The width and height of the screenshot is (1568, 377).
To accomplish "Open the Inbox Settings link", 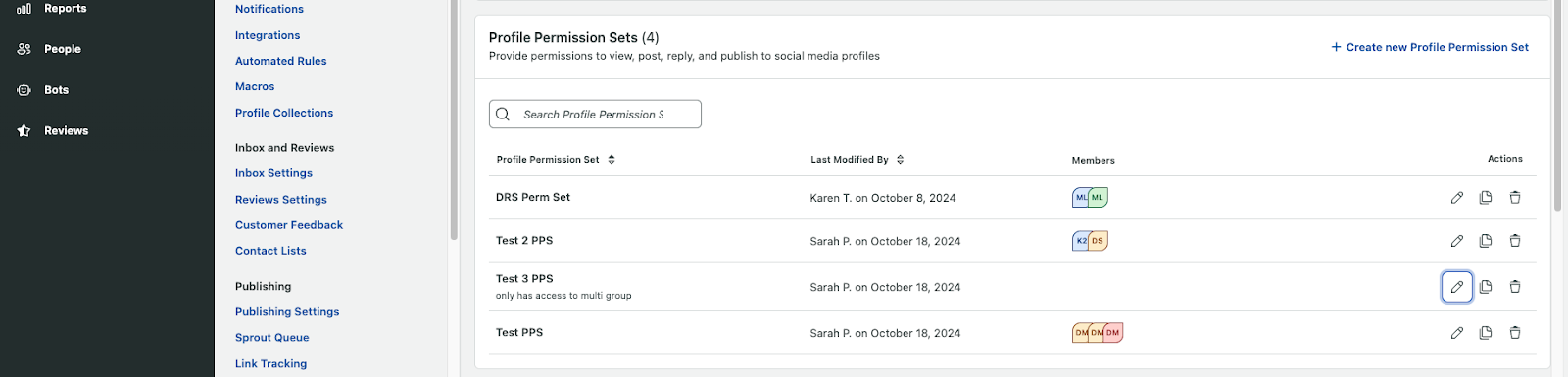I will pyautogui.click(x=273, y=173).
